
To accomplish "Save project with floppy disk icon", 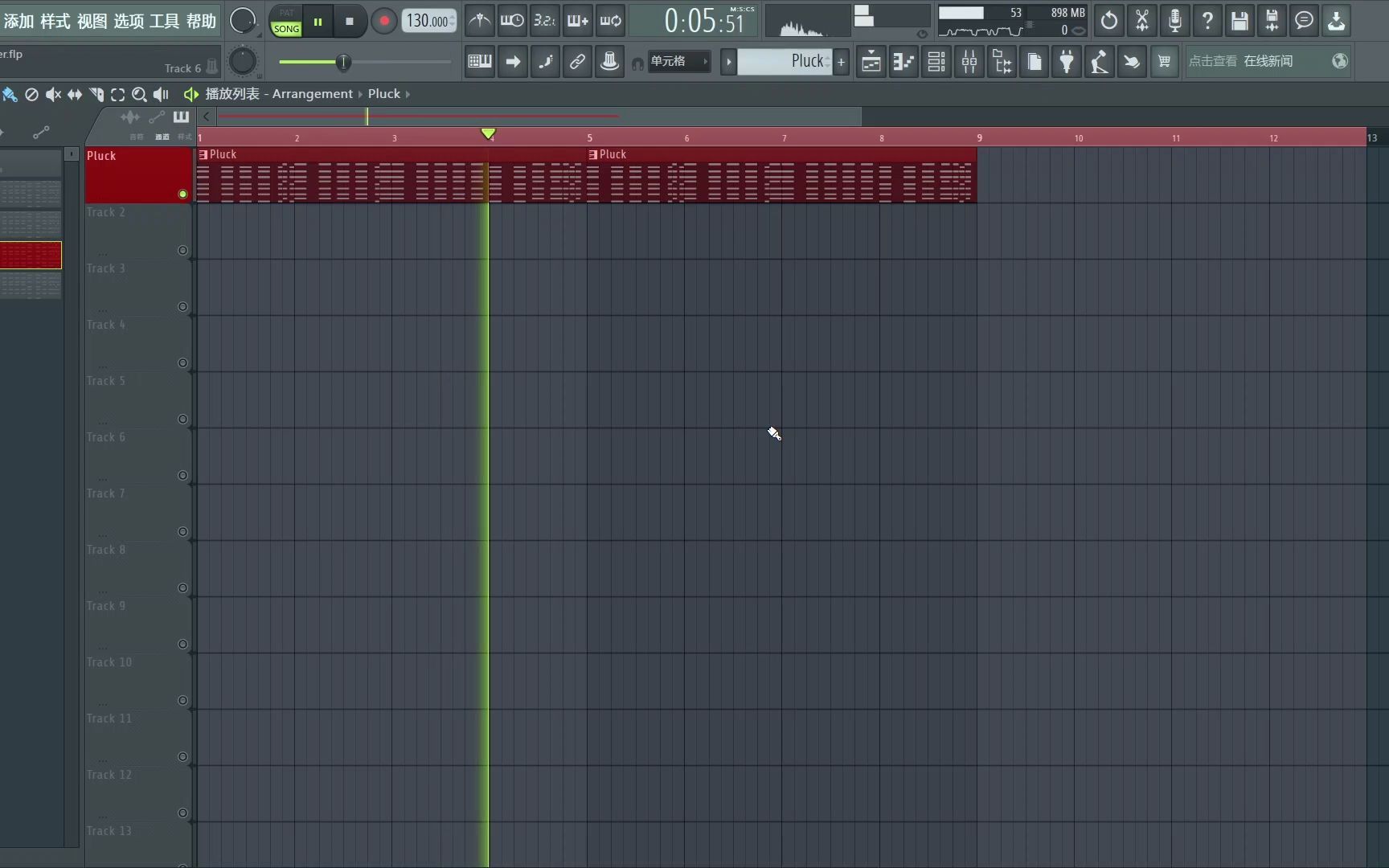I will click(1239, 21).
